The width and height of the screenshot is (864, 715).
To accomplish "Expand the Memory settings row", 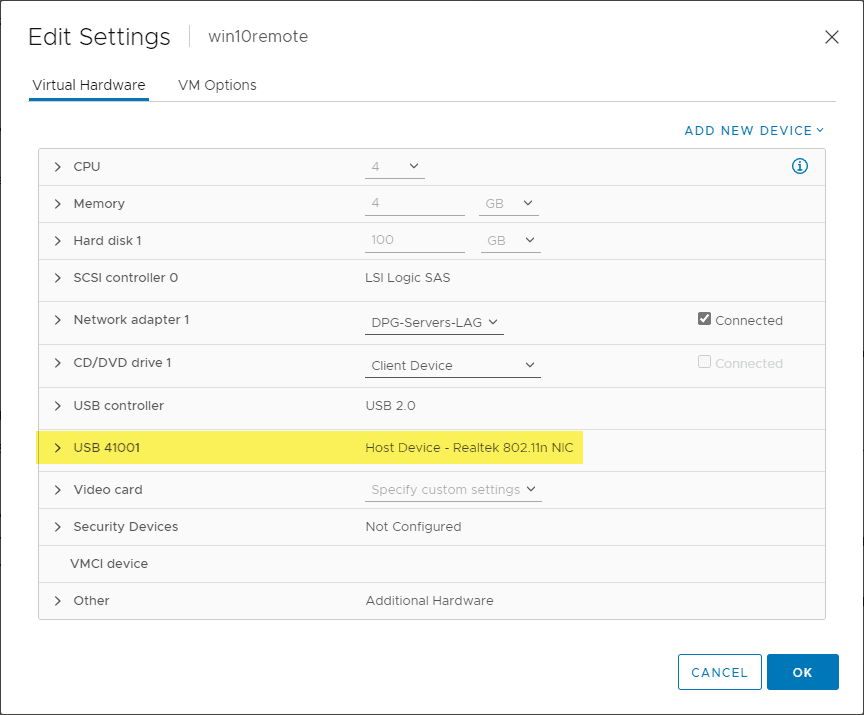I will 58,204.
